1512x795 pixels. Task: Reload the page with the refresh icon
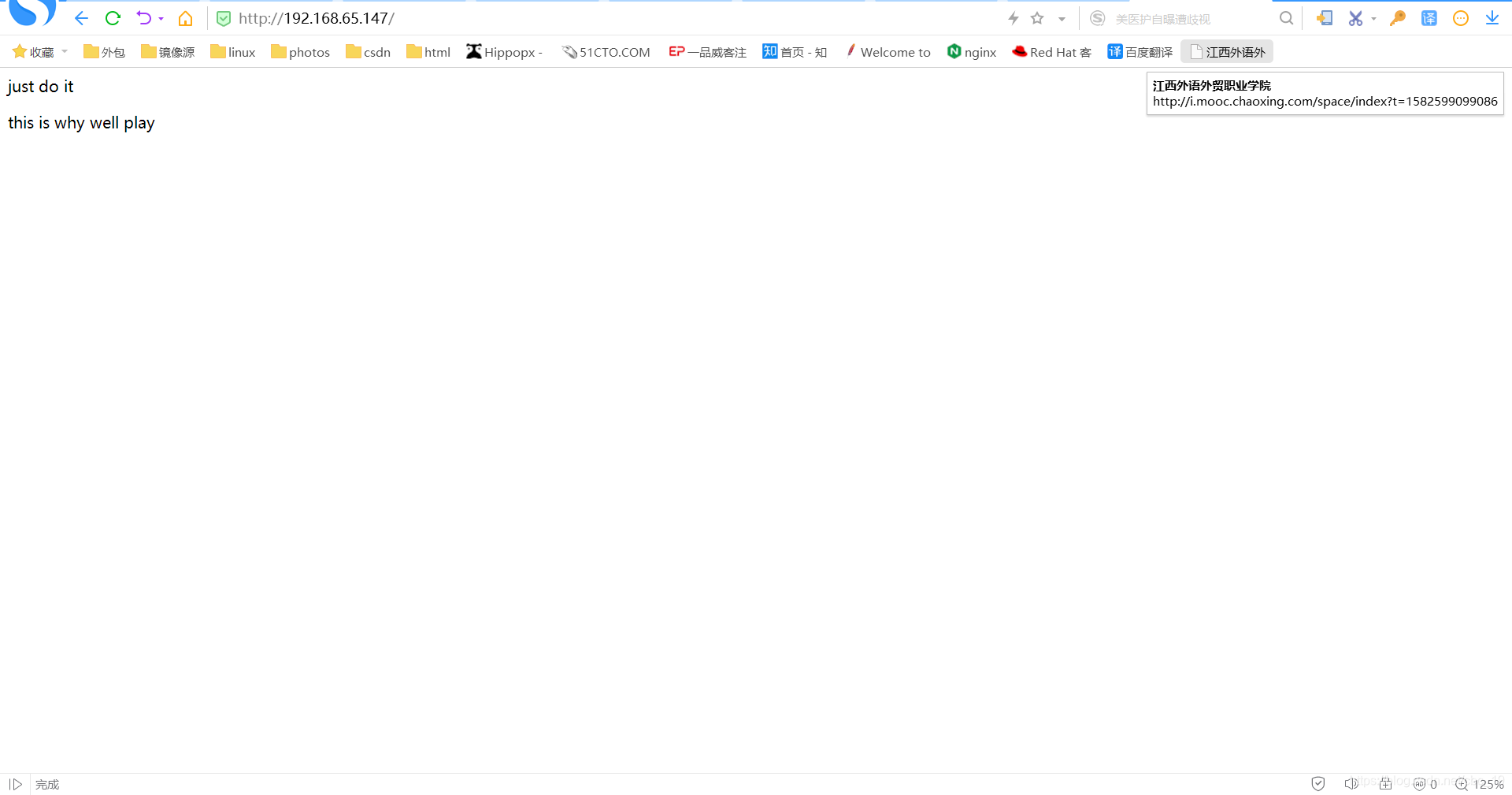coord(113,18)
